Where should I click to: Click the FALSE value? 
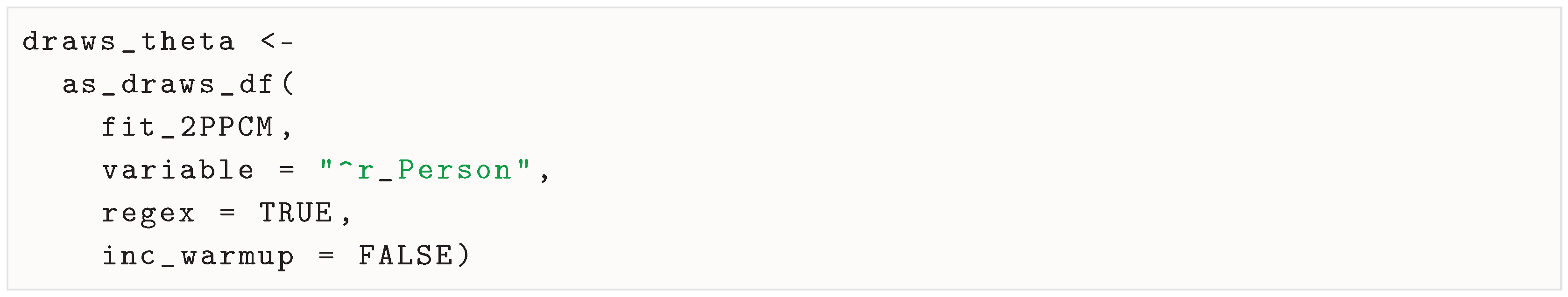point(405,256)
